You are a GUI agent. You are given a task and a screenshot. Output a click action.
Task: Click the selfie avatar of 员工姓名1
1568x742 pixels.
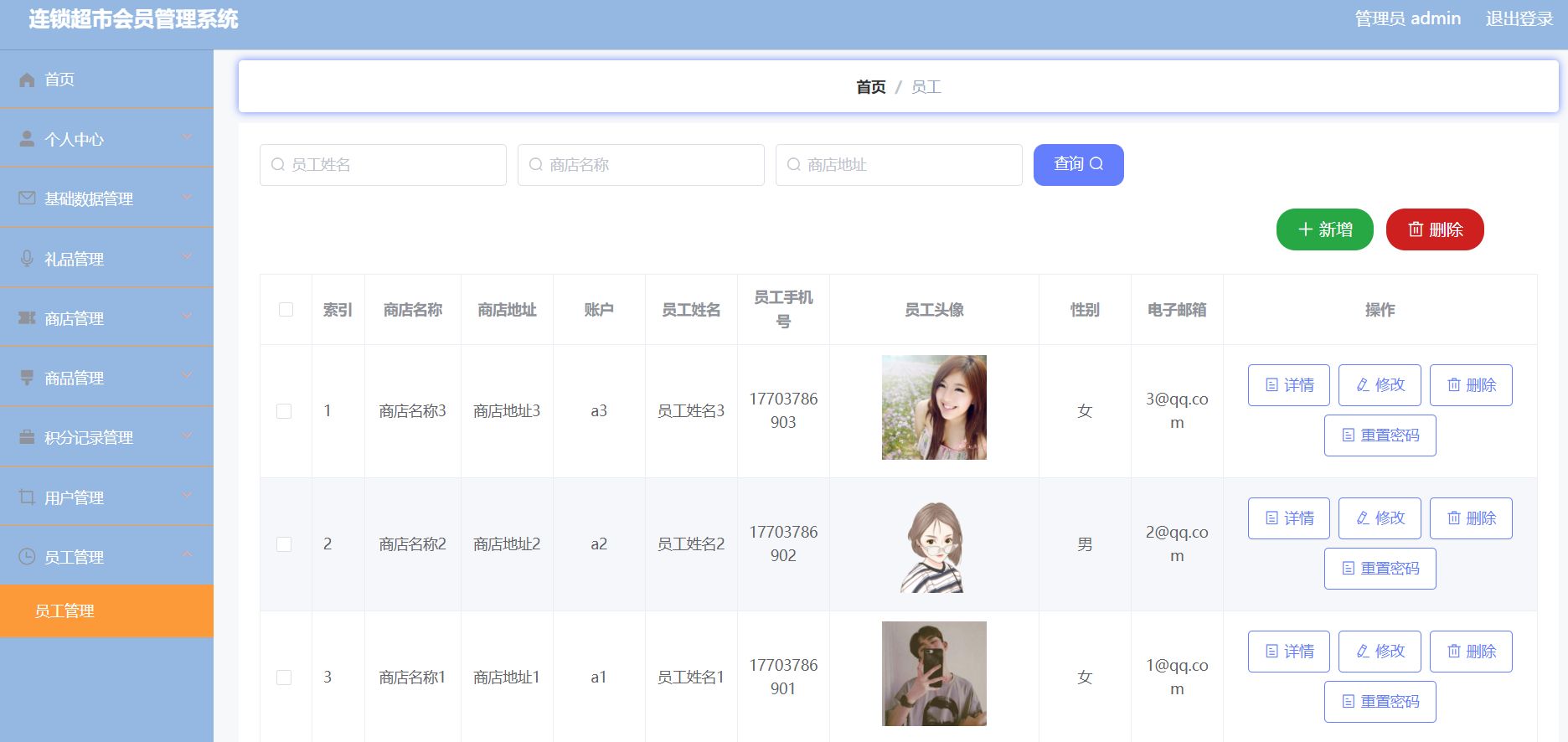coord(934,673)
